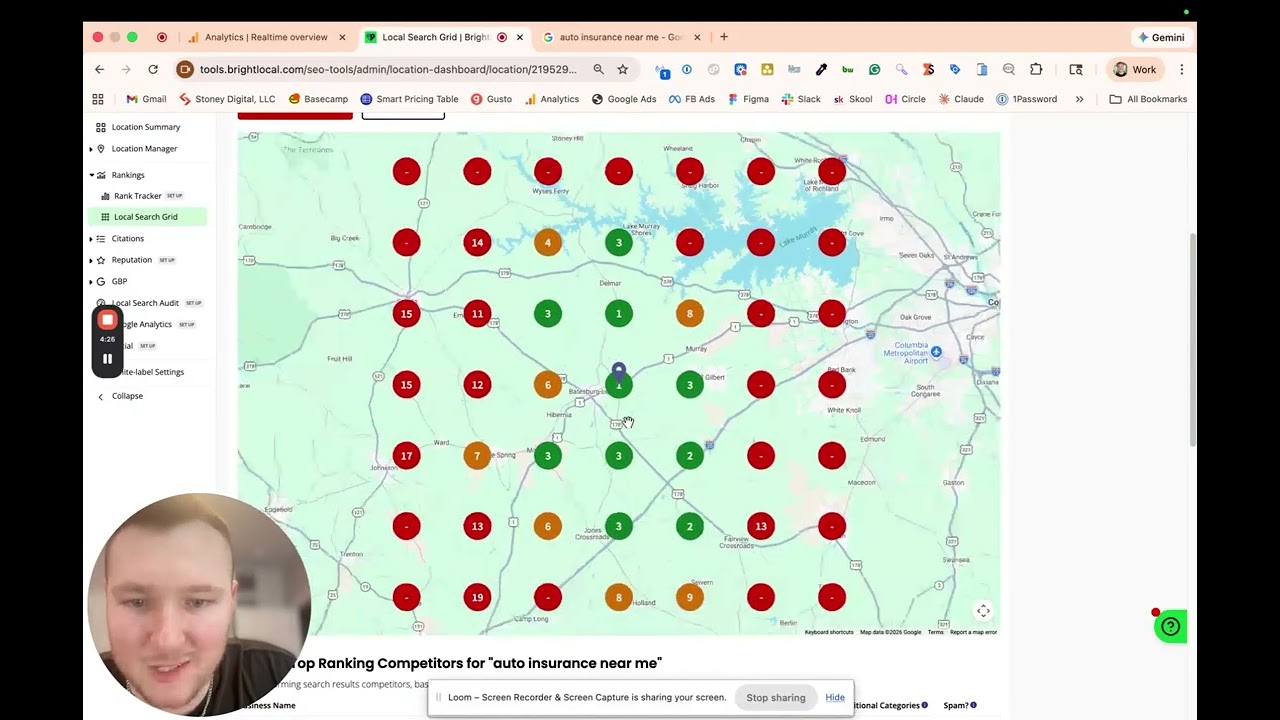Open the Stoney Digital, LLC bookmark

pyautogui.click(x=227, y=99)
